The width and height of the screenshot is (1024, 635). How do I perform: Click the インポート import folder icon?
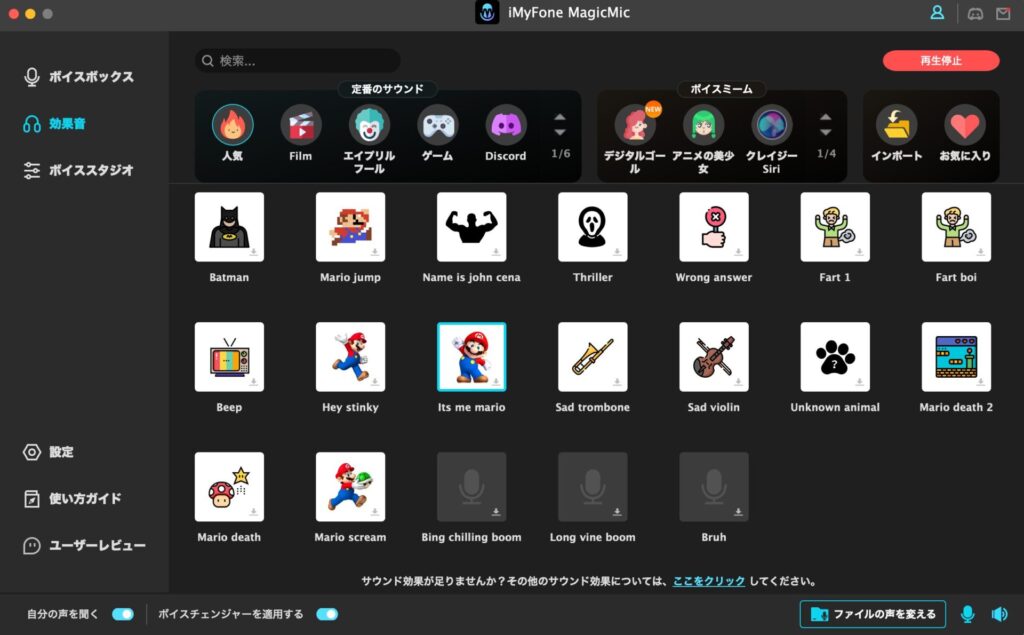897,125
